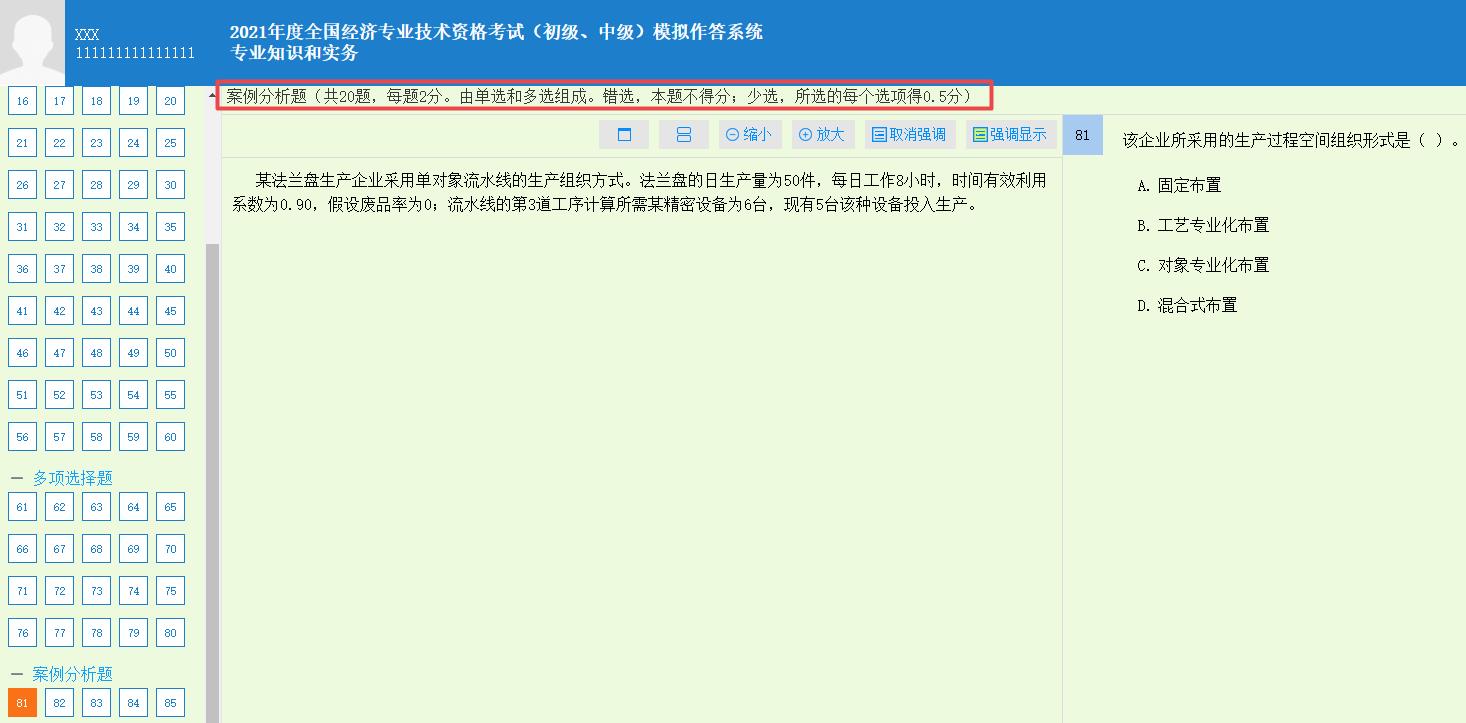Jump to question 33 in the navigator
The image size is (1466, 723).
96,226
